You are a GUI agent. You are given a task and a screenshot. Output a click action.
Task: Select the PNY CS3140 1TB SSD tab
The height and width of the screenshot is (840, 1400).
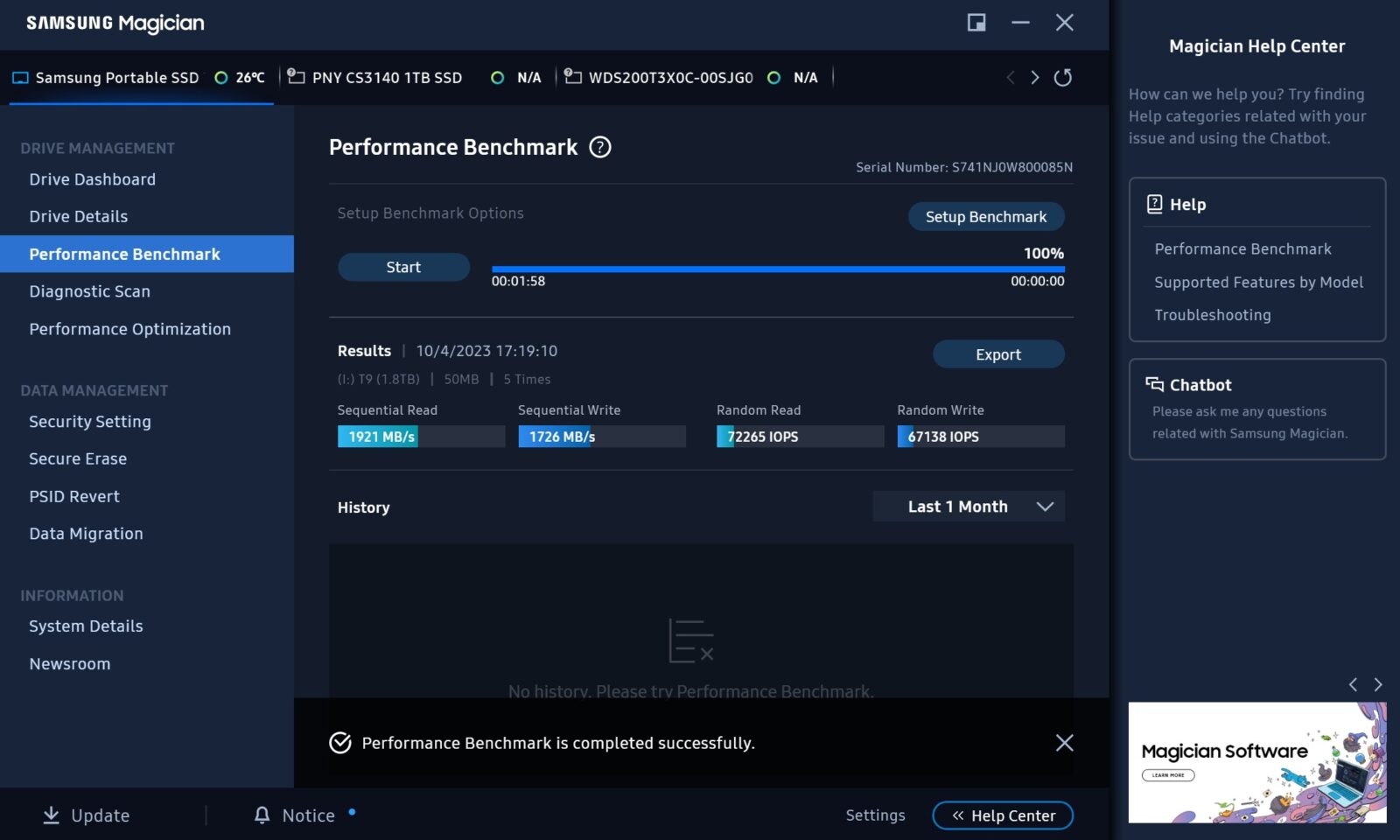[x=387, y=78]
